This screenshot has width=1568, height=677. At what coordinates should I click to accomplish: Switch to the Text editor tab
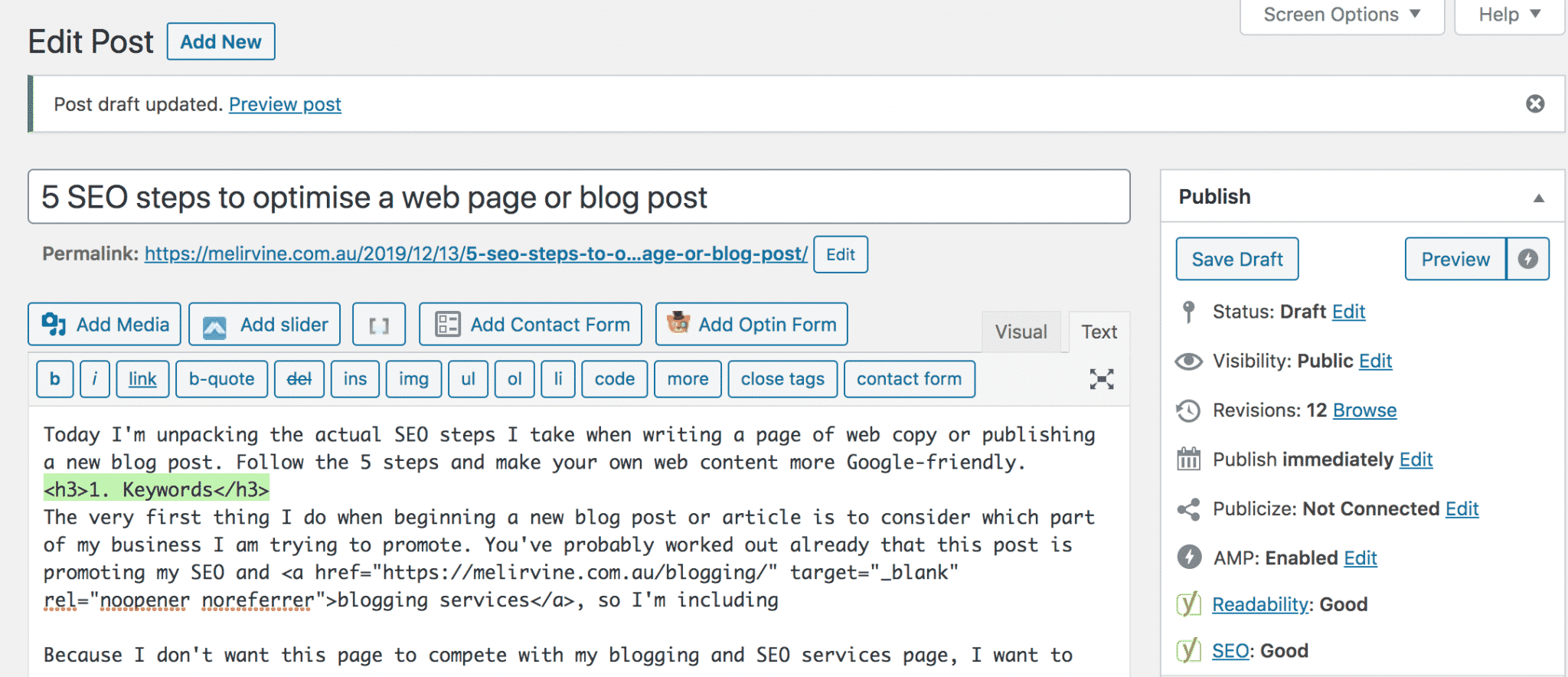[1099, 332]
